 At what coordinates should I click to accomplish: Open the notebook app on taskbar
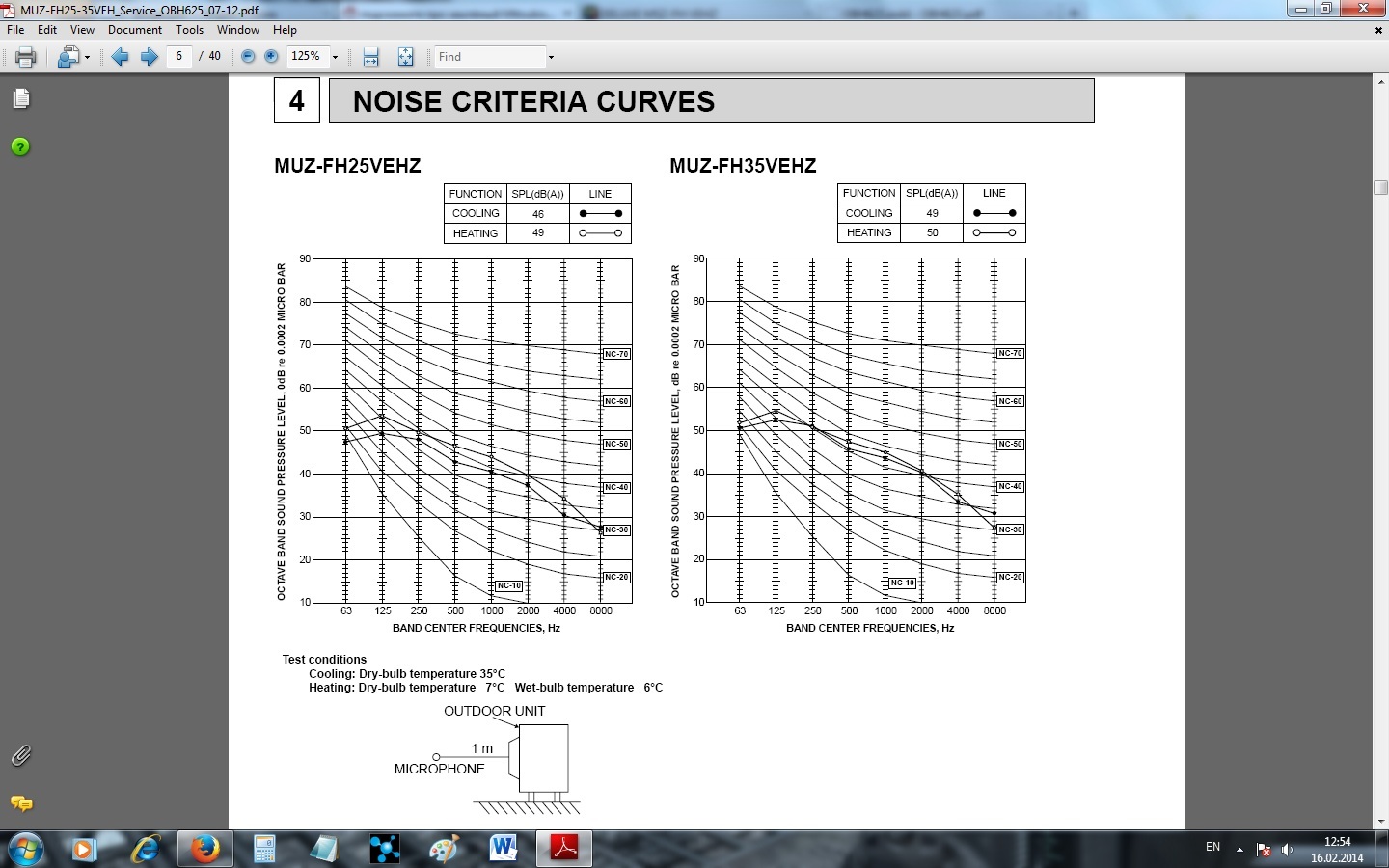point(325,850)
